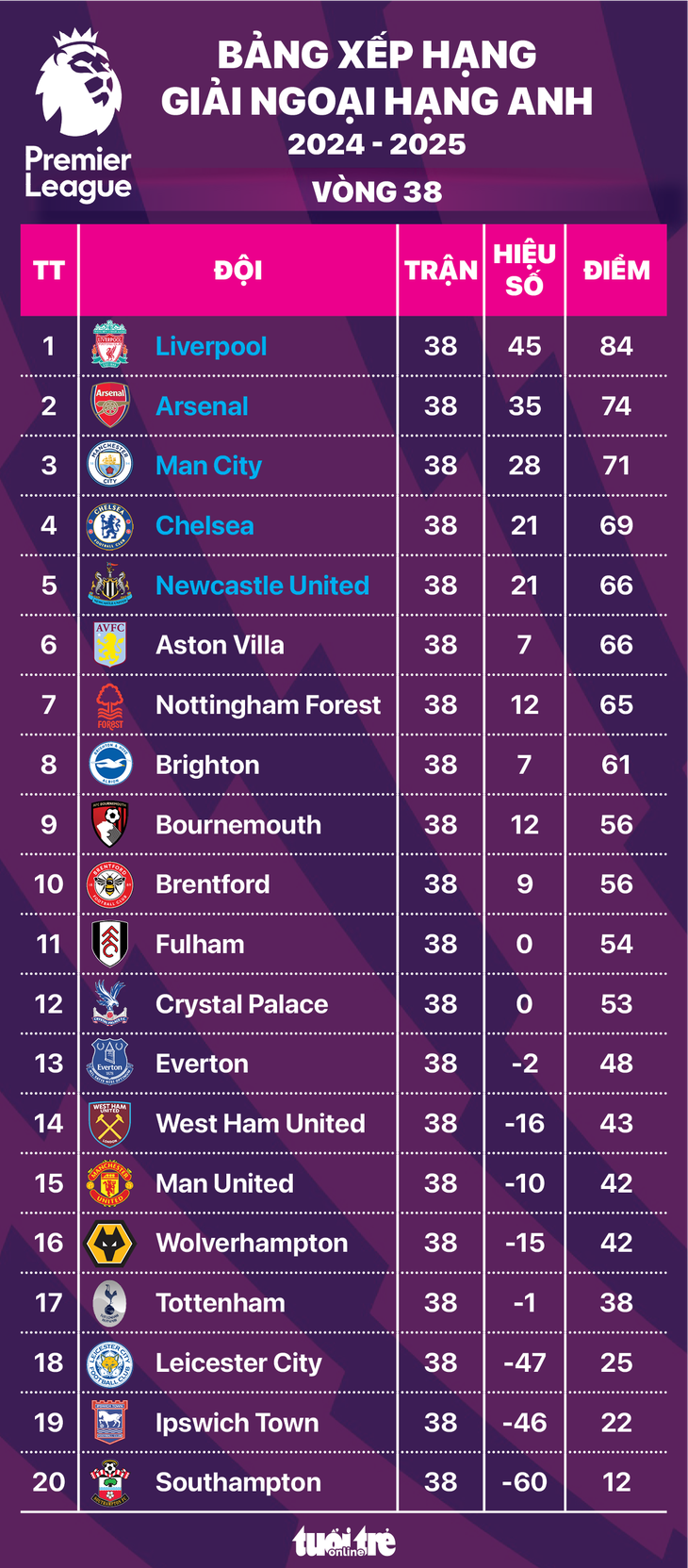Image resolution: width=688 pixels, height=1568 pixels.
Task: Click the Southampton club crest
Action: click(109, 1482)
